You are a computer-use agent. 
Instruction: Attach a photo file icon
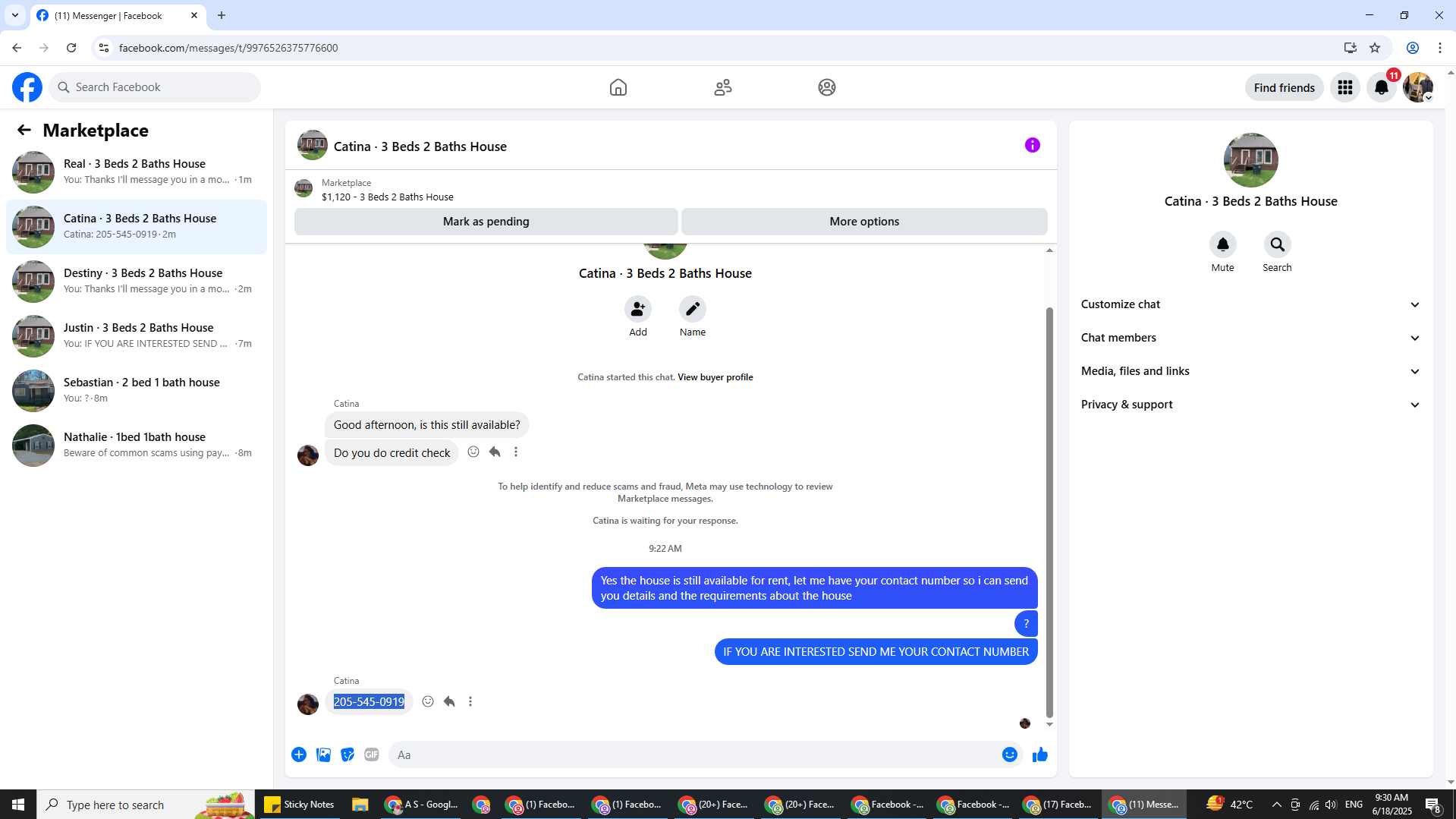[323, 754]
